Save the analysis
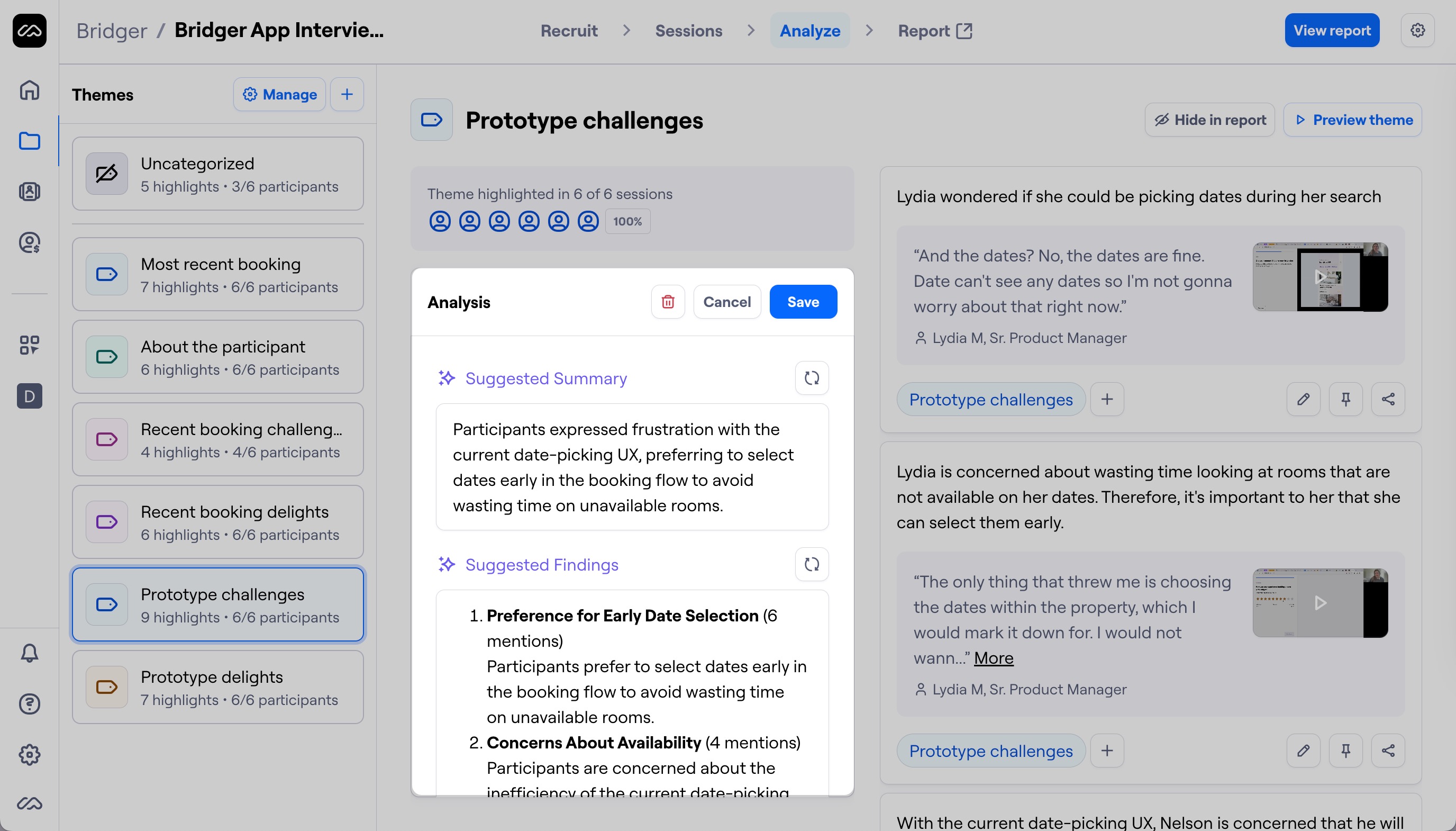Viewport: 1456px width, 831px height. tap(802, 301)
